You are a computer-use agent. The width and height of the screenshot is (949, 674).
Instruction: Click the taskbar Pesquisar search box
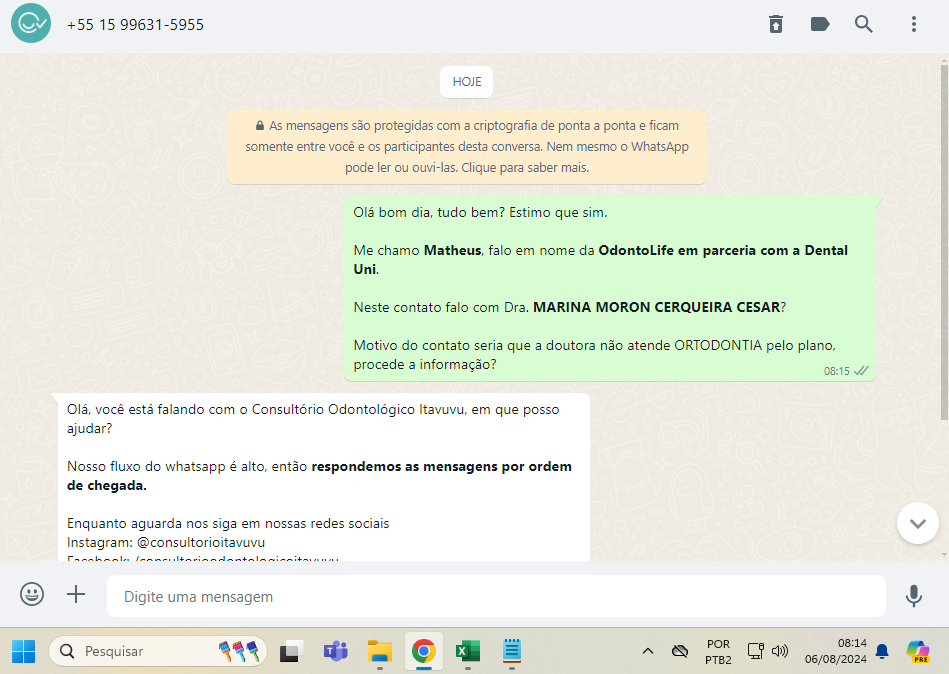(x=158, y=652)
